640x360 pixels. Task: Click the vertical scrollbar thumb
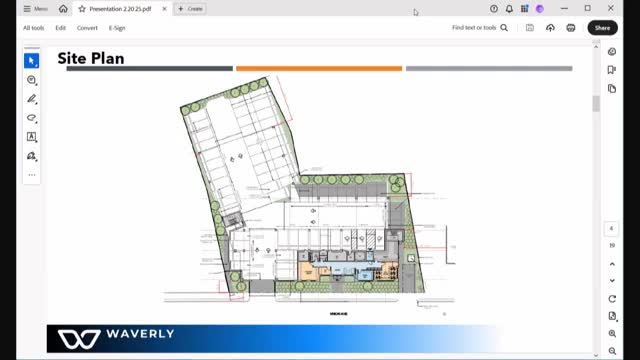click(596, 104)
